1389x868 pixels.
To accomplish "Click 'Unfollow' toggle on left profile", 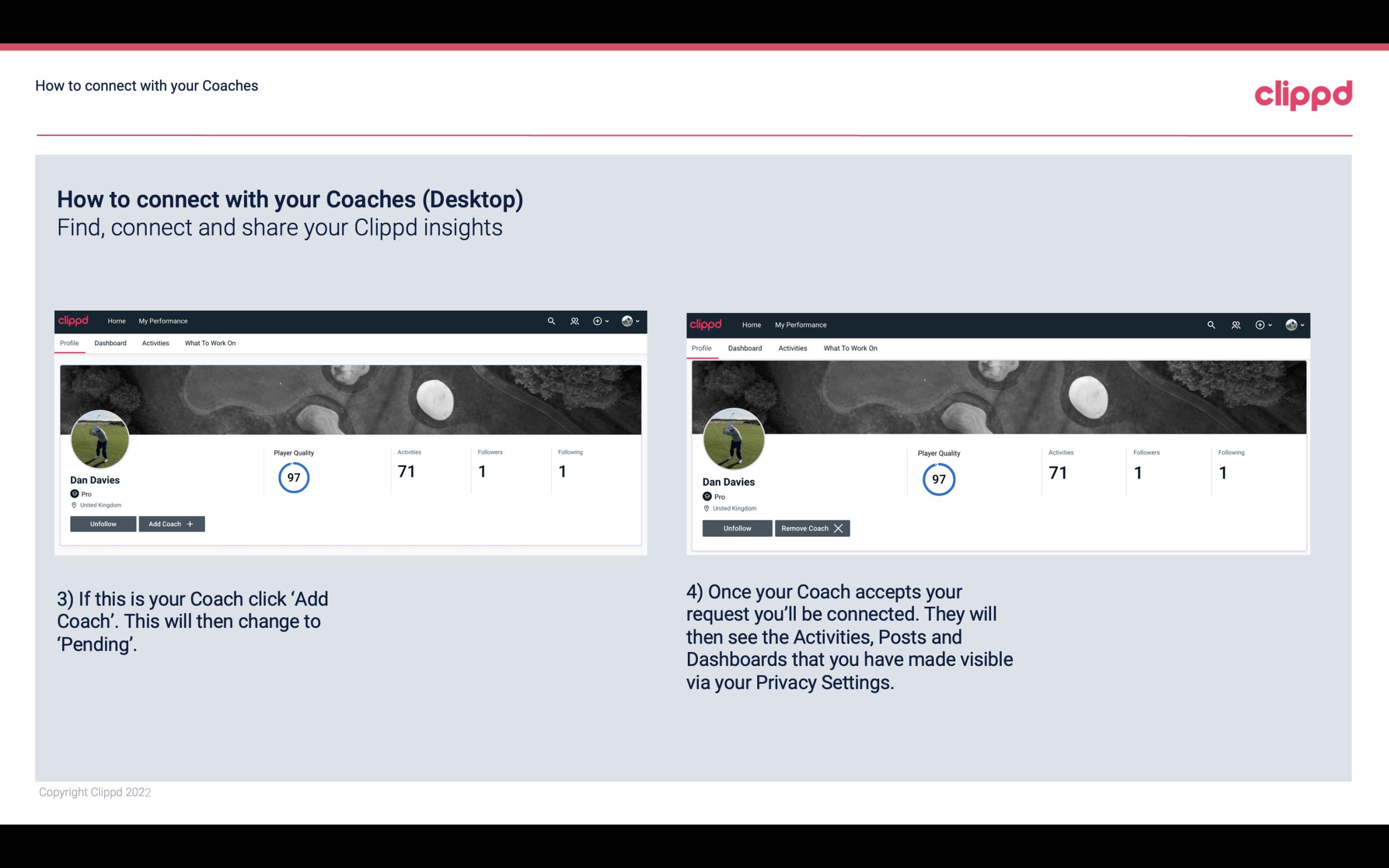I will point(103,523).
